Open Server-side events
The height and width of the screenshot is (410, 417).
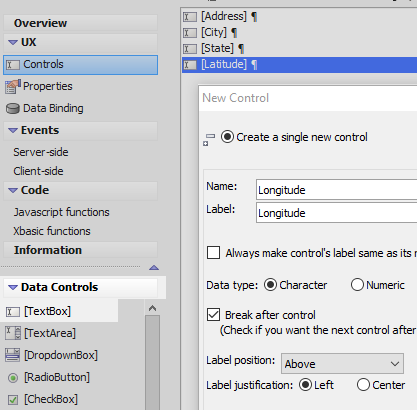[41, 152]
